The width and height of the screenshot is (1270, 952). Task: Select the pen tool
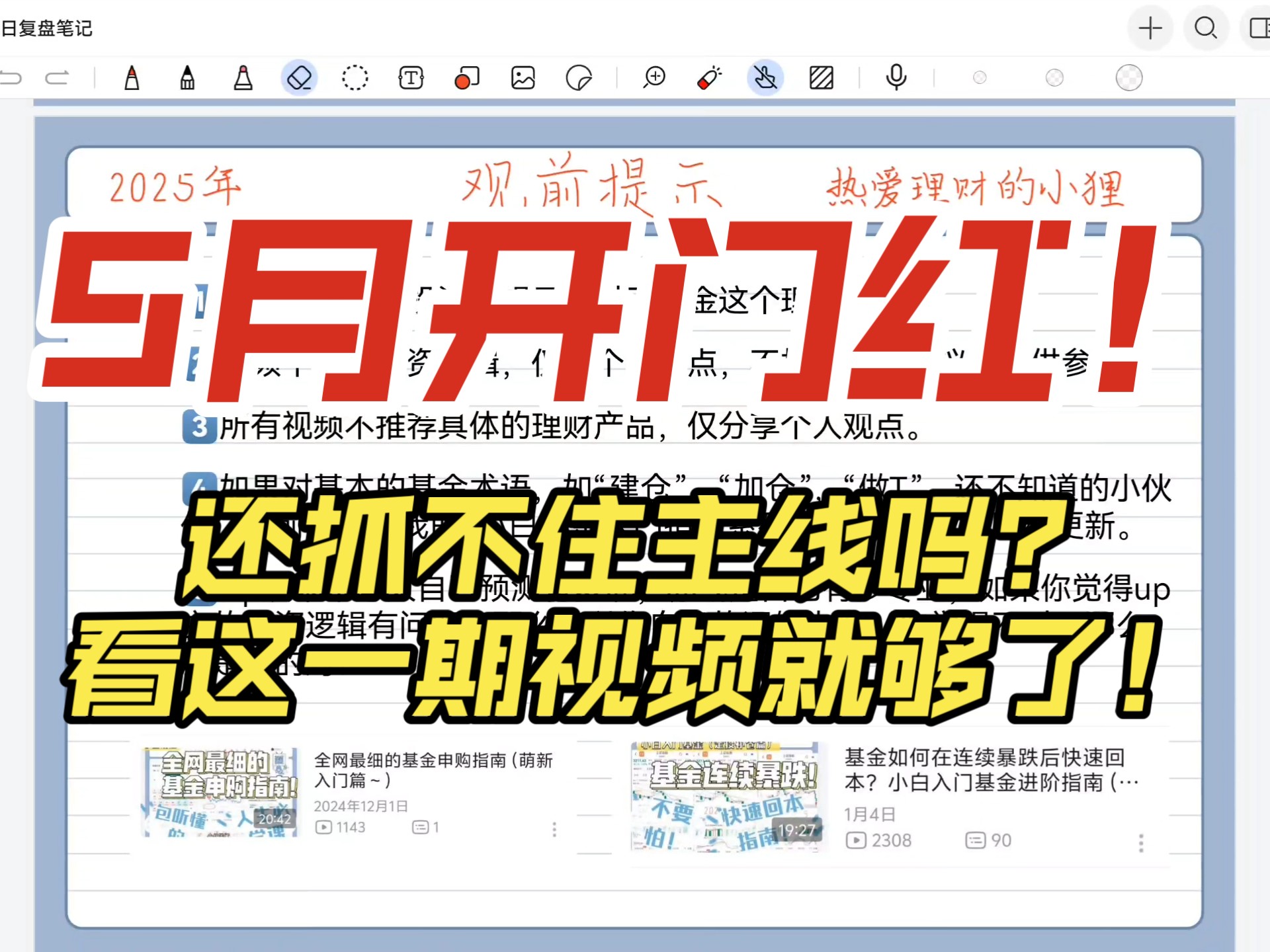pos(132,78)
